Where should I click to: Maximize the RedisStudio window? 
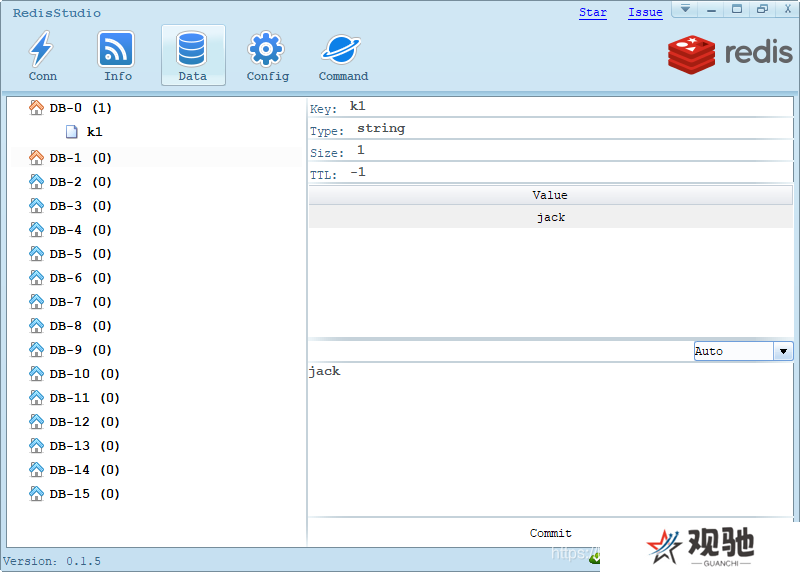(x=737, y=9)
